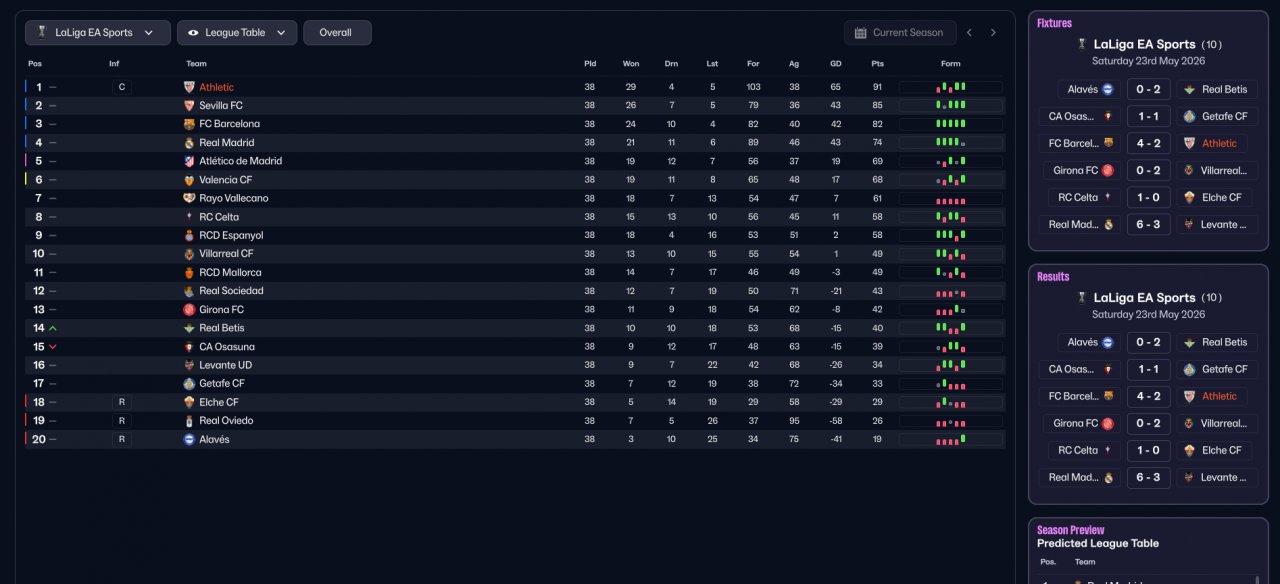
Task: Click the champions C info badge for Athletic
Action: pos(122,87)
